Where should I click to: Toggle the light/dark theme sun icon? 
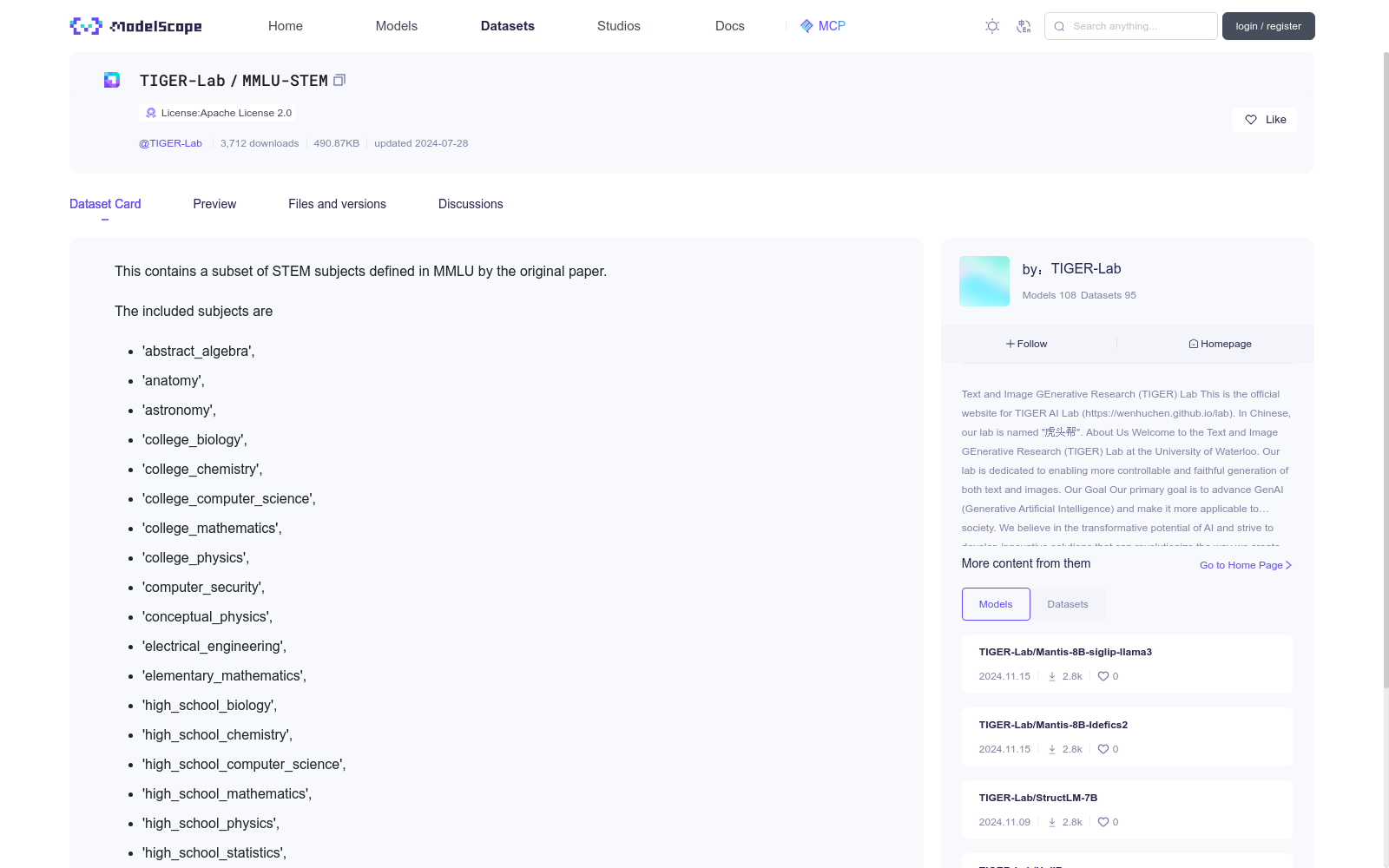pos(992,26)
